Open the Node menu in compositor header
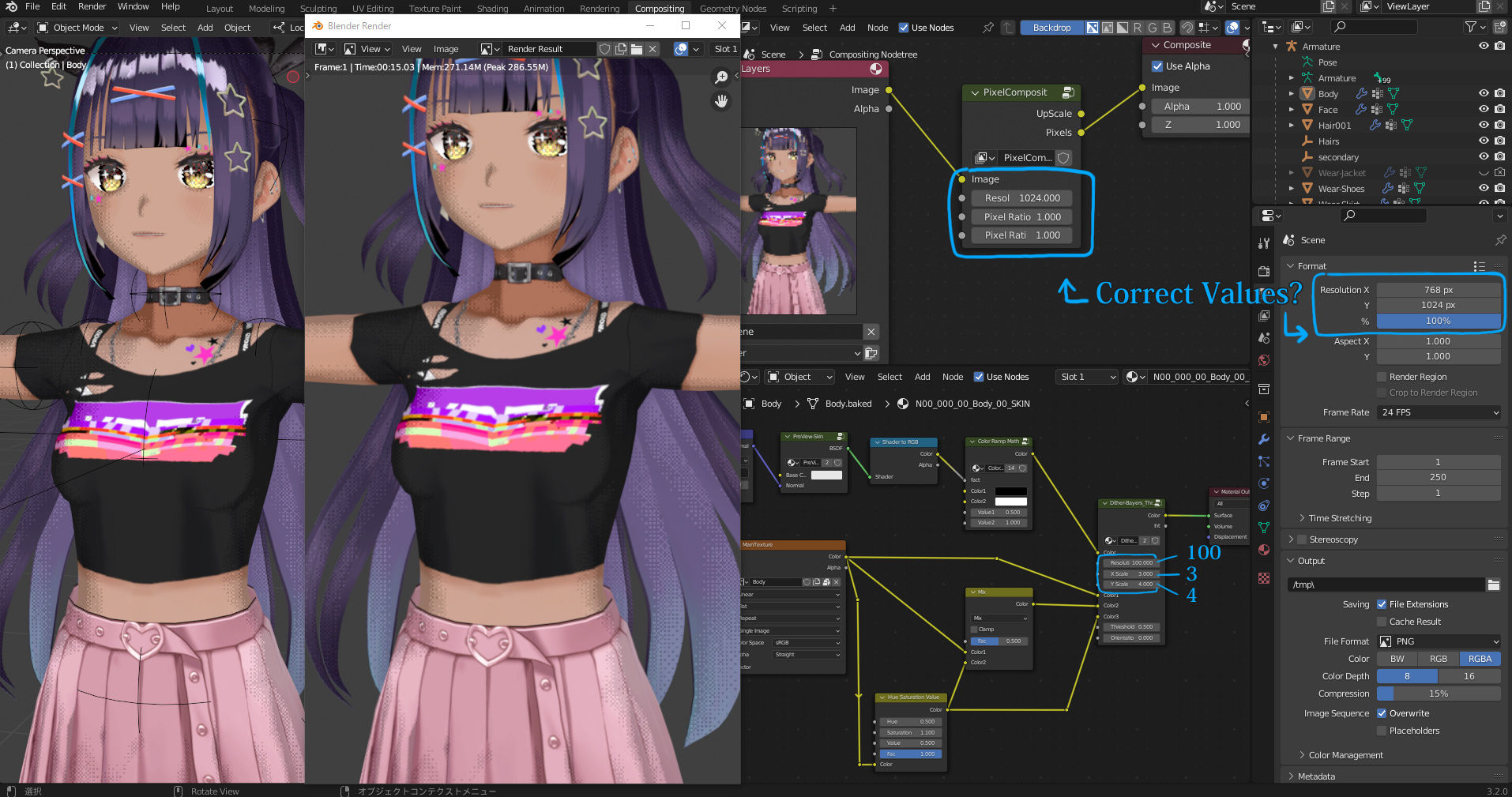The height and width of the screenshot is (797, 1512). tap(878, 28)
